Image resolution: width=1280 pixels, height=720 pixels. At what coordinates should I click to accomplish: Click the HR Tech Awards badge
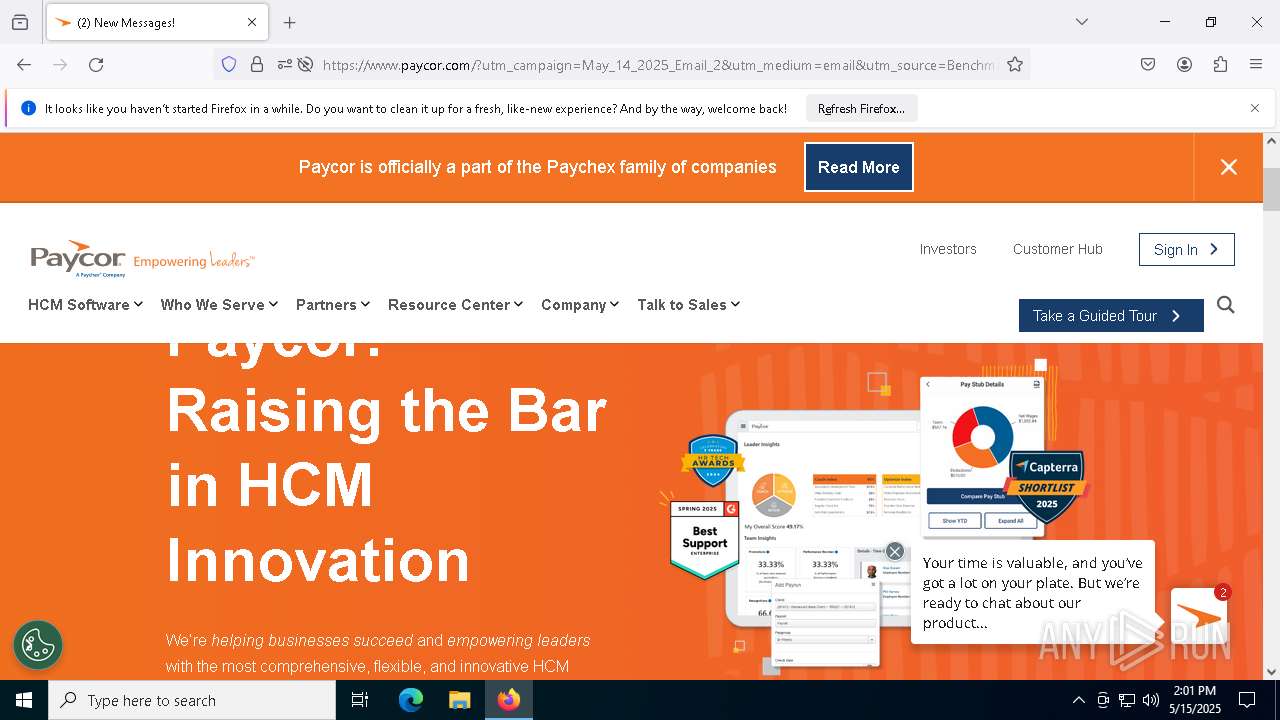point(713,460)
